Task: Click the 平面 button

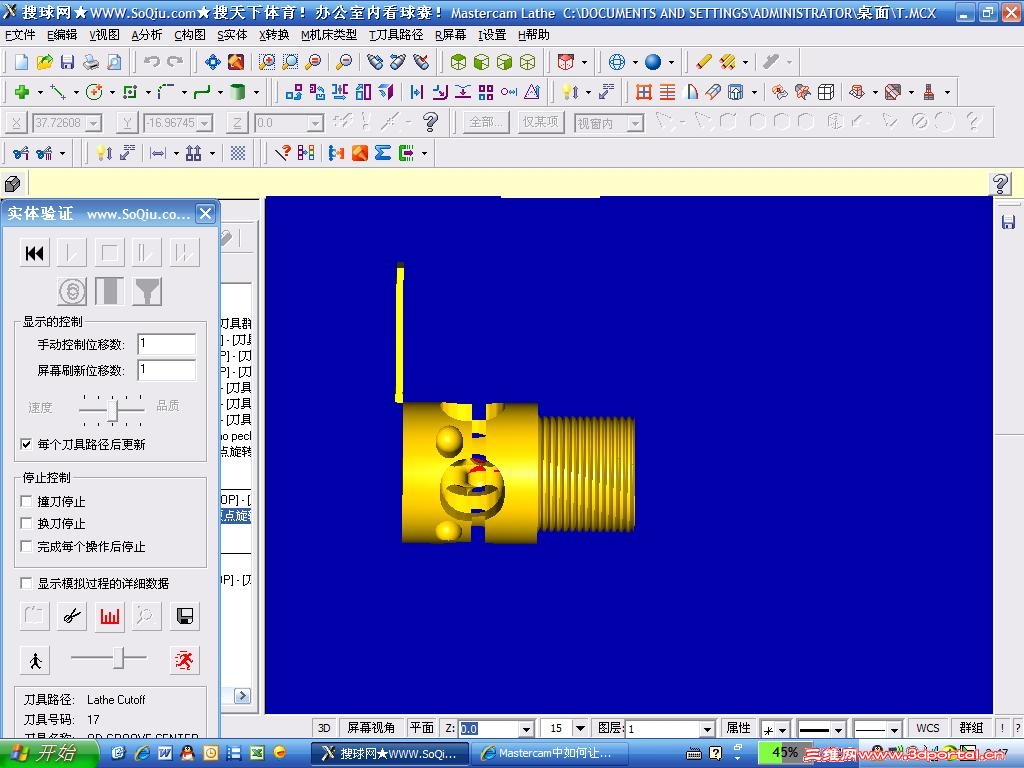Action: point(422,728)
